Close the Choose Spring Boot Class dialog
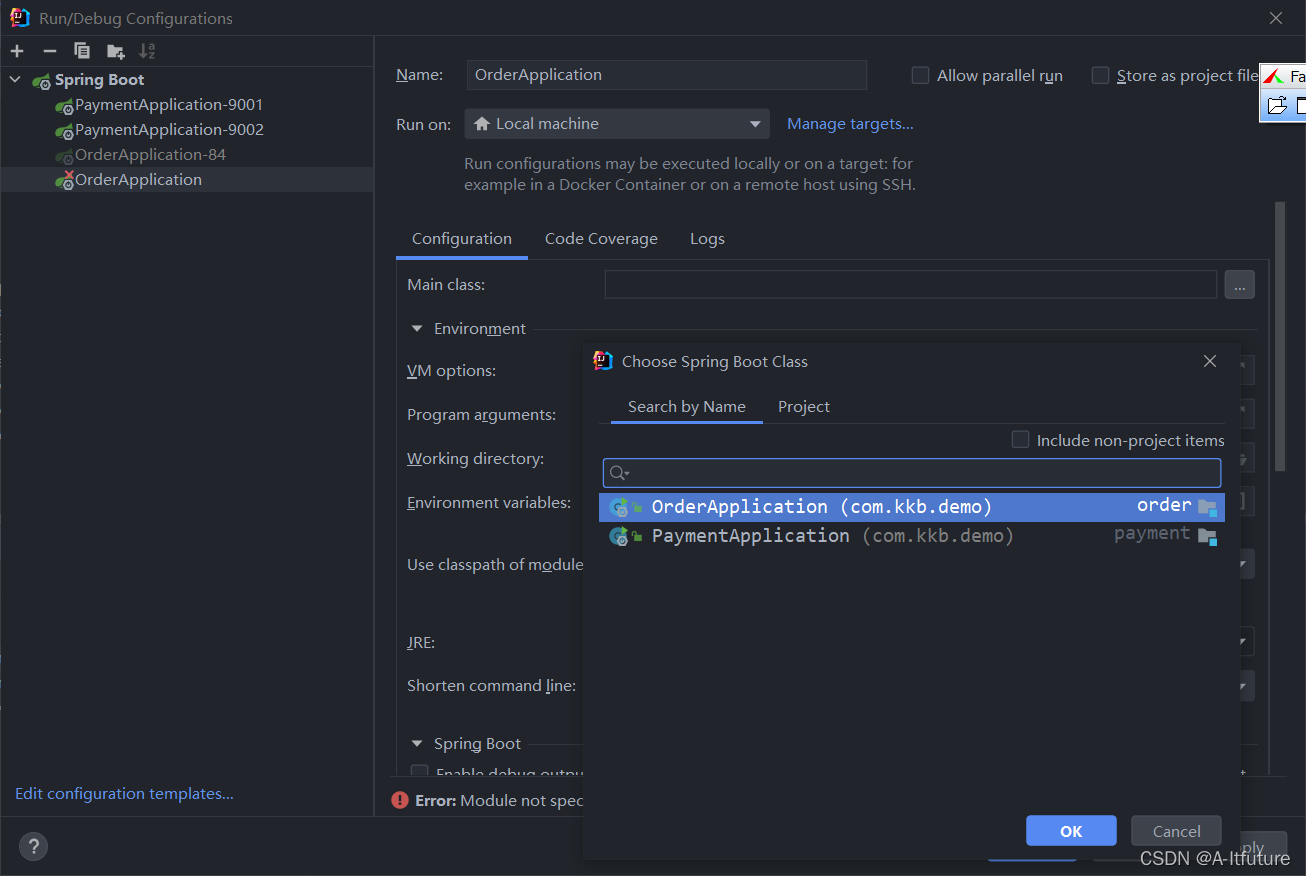This screenshot has height=876, width=1306. 1210,361
